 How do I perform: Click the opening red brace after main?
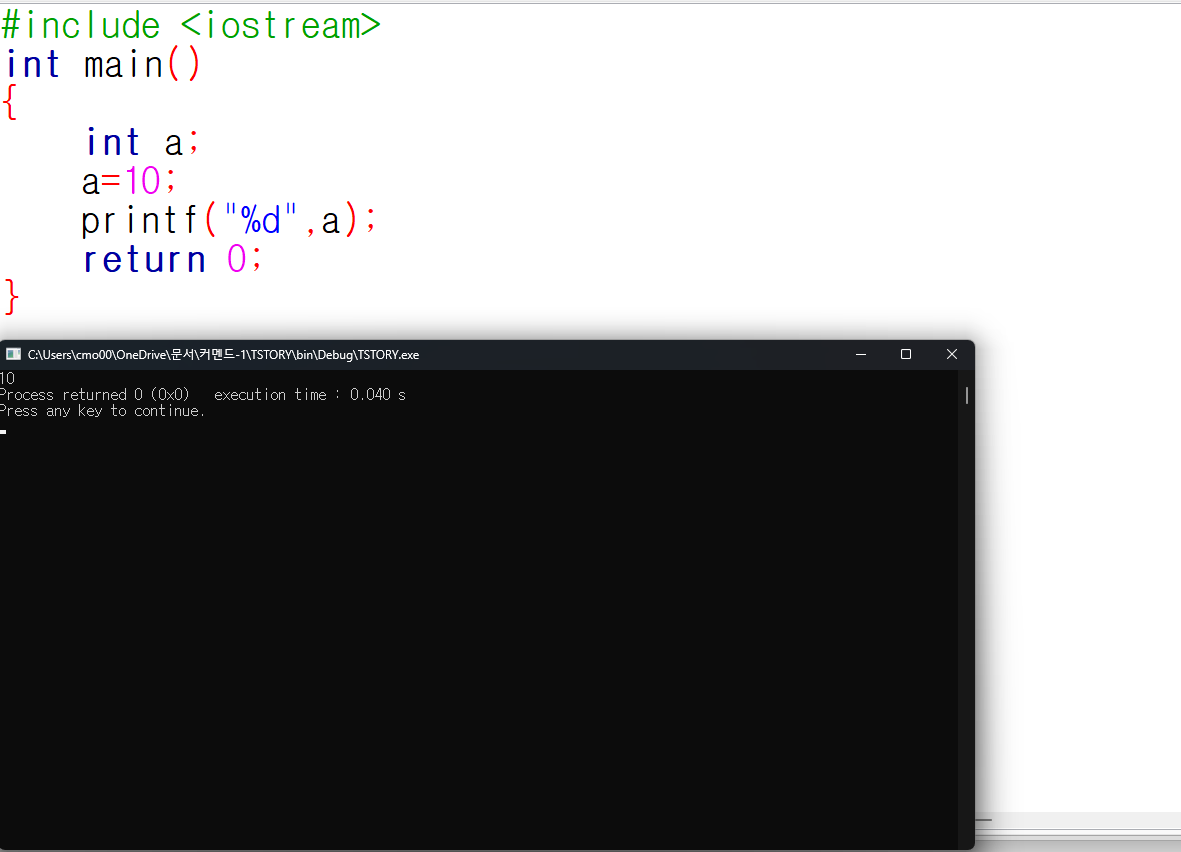pos(10,102)
